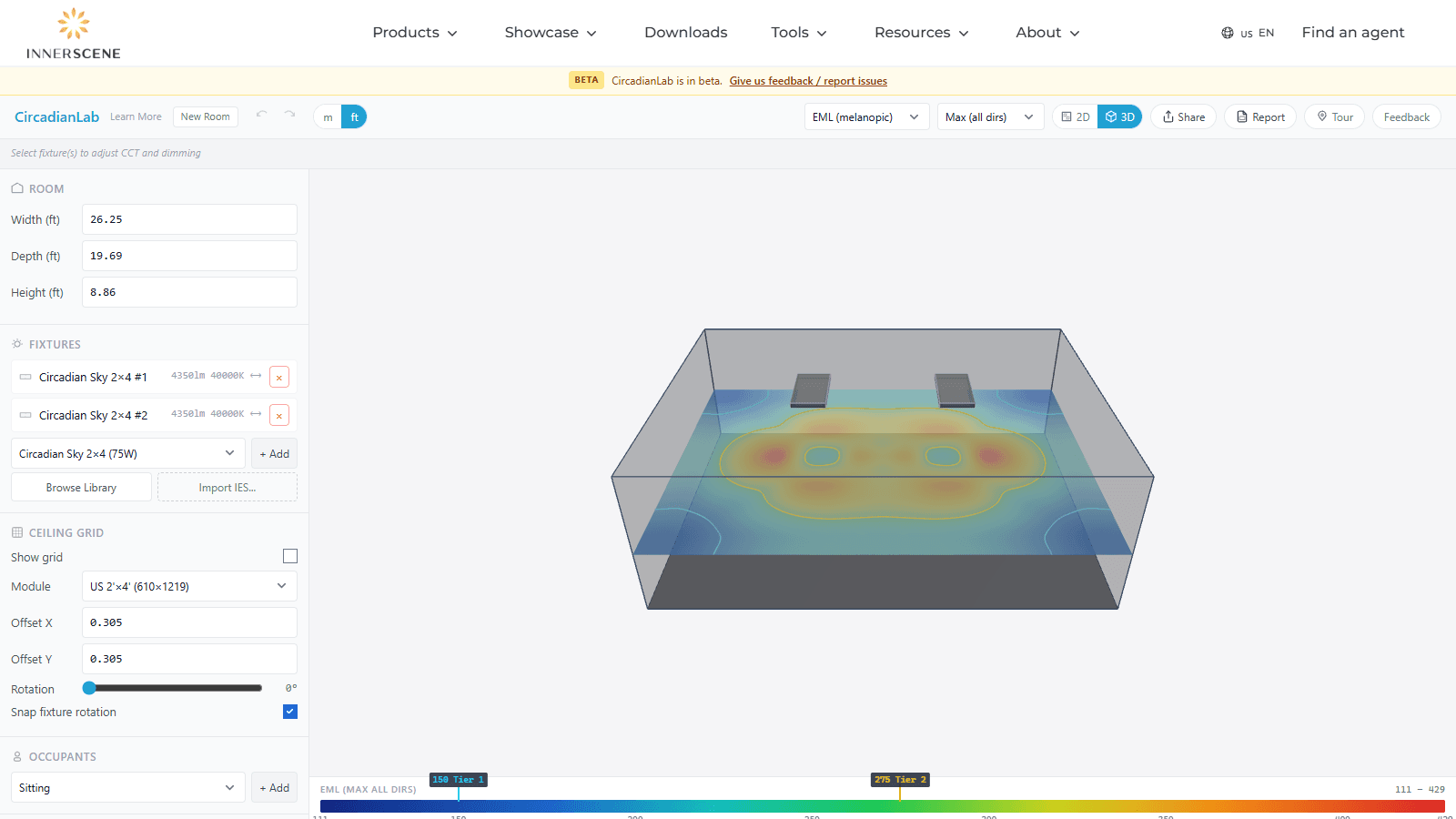Screen dimensions: 1456x819
Task: Click the New Room button
Action: 206,116
